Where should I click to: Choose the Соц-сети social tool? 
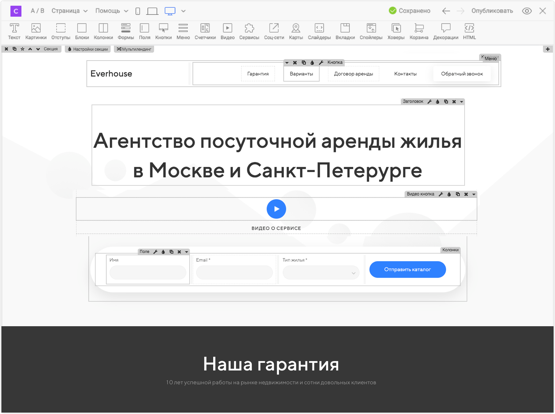[274, 31]
